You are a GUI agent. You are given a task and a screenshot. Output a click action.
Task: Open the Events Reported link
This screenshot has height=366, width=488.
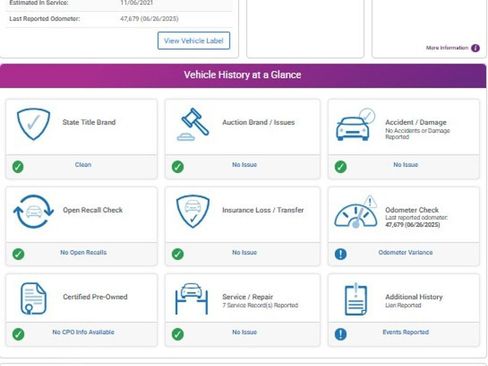pos(406,332)
